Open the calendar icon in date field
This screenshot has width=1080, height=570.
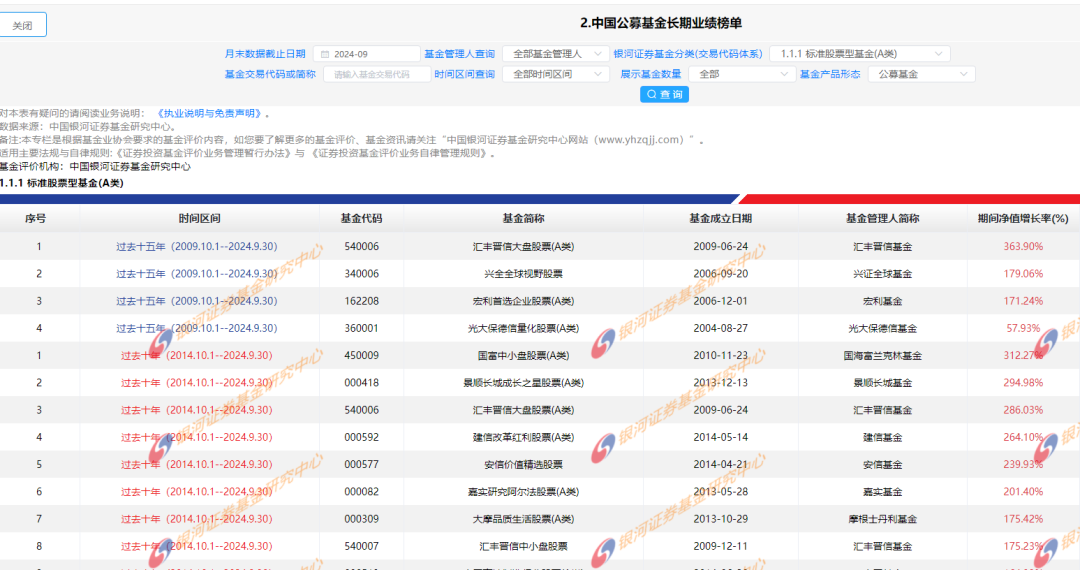click(325, 54)
